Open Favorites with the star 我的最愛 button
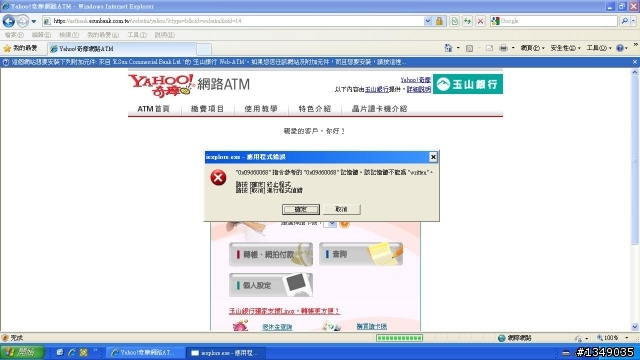 pyautogui.click(x=20, y=49)
